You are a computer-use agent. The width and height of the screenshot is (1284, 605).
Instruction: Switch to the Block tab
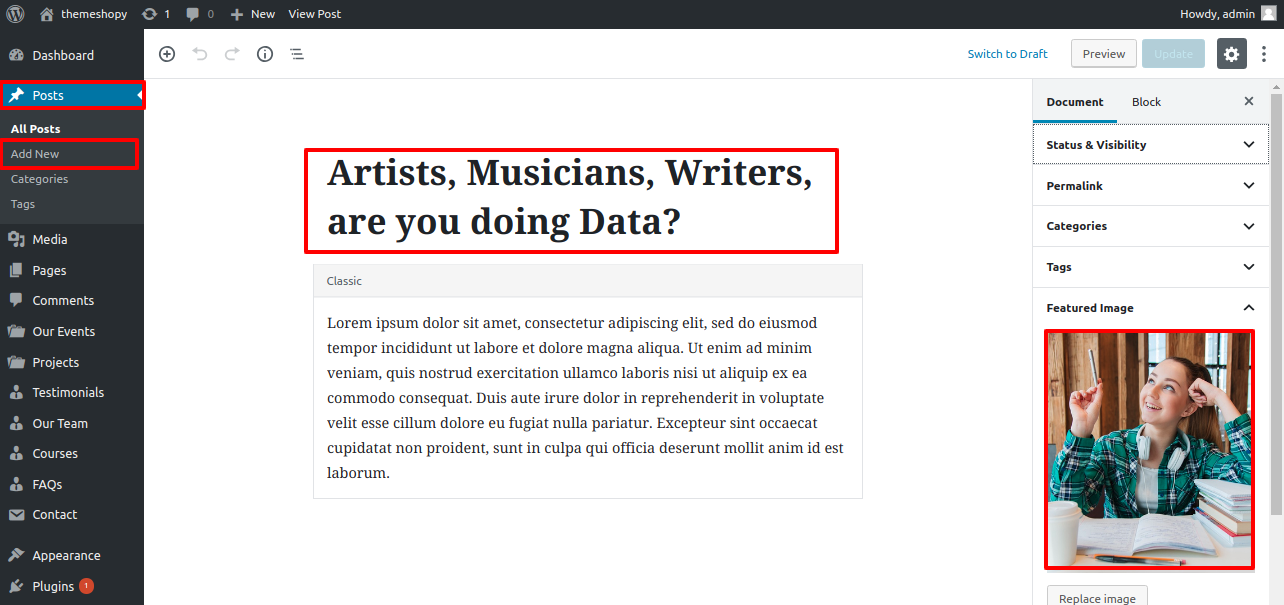pos(1146,102)
